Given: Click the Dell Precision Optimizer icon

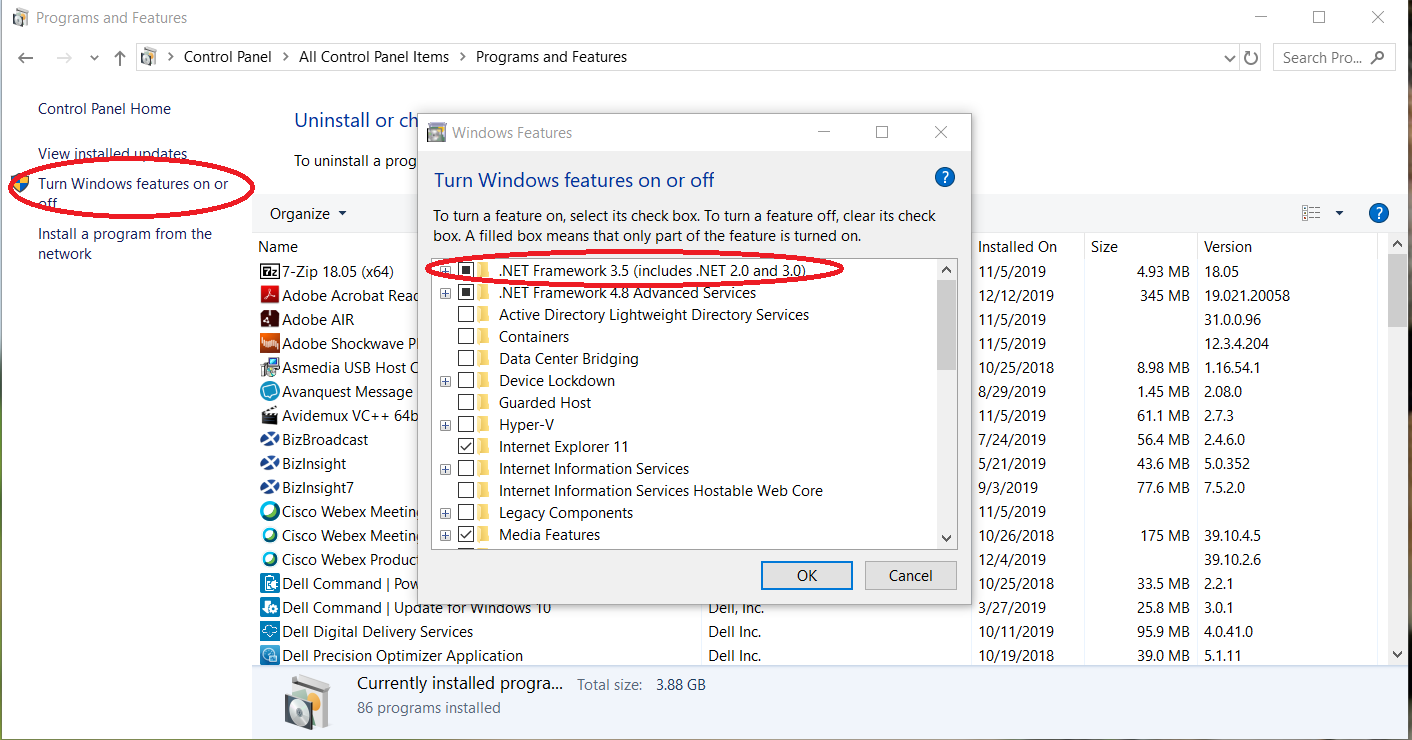Looking at the screenshot, I should tap(269, 655).
